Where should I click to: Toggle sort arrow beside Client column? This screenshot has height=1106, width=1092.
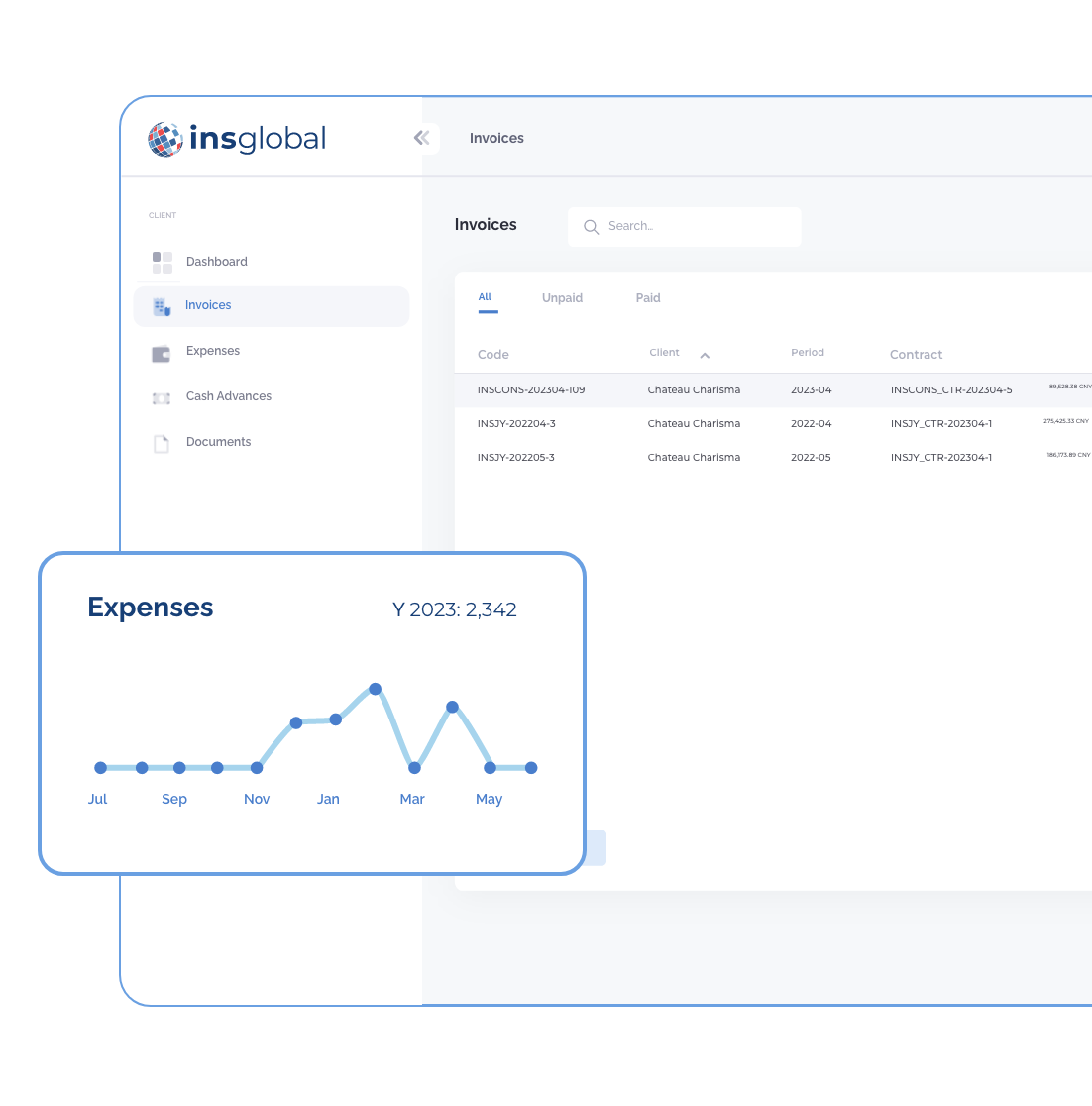[x=705, y=355]
